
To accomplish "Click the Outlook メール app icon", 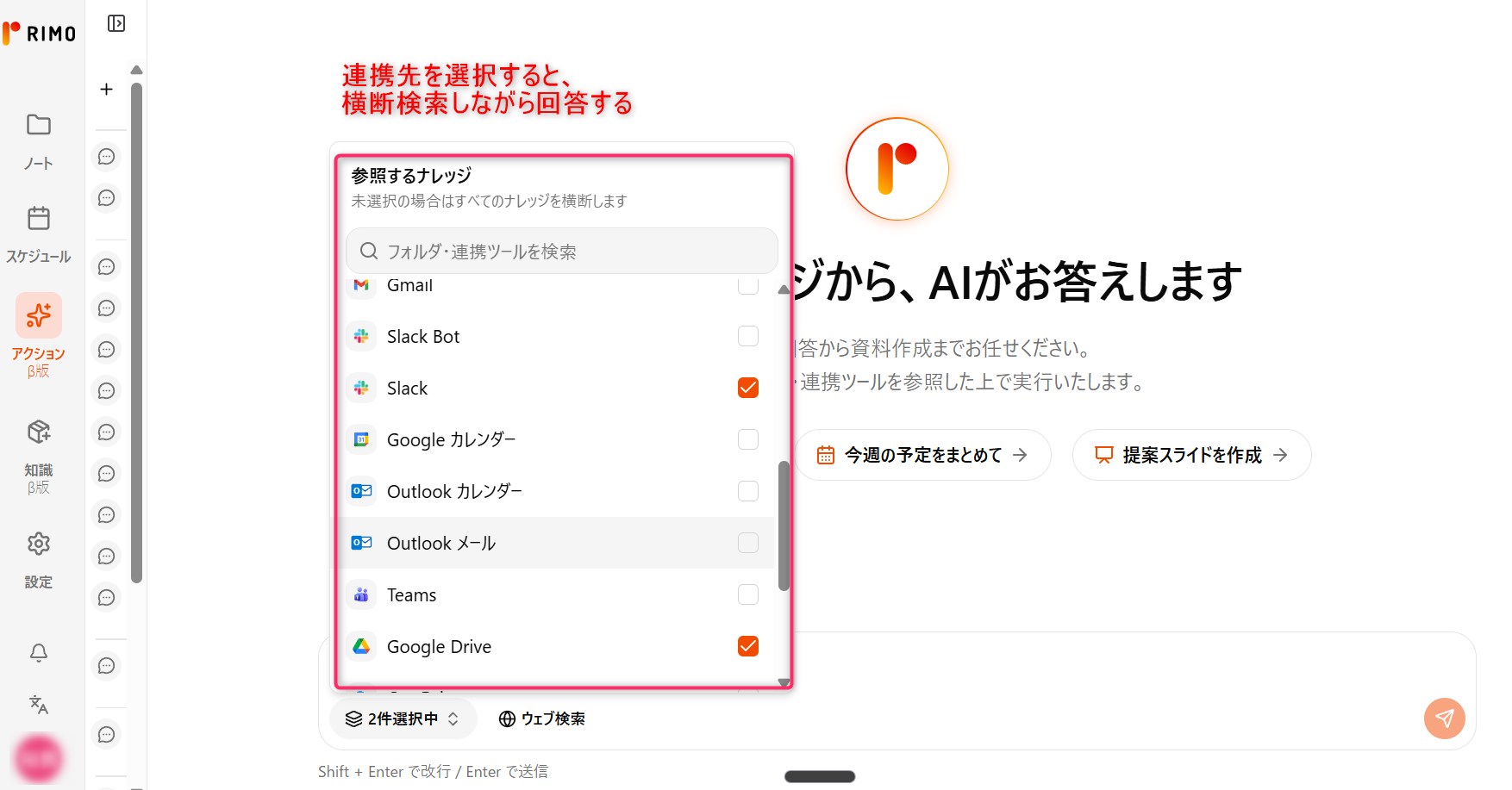I will pos(361,543).
